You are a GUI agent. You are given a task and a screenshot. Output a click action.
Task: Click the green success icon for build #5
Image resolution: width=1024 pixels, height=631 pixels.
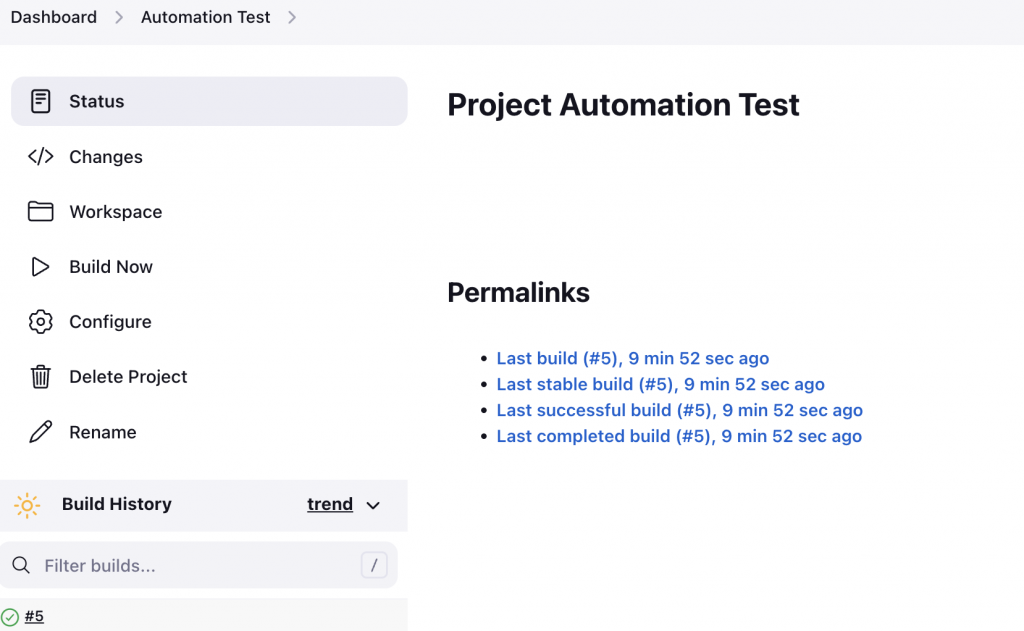click(10, 617)
